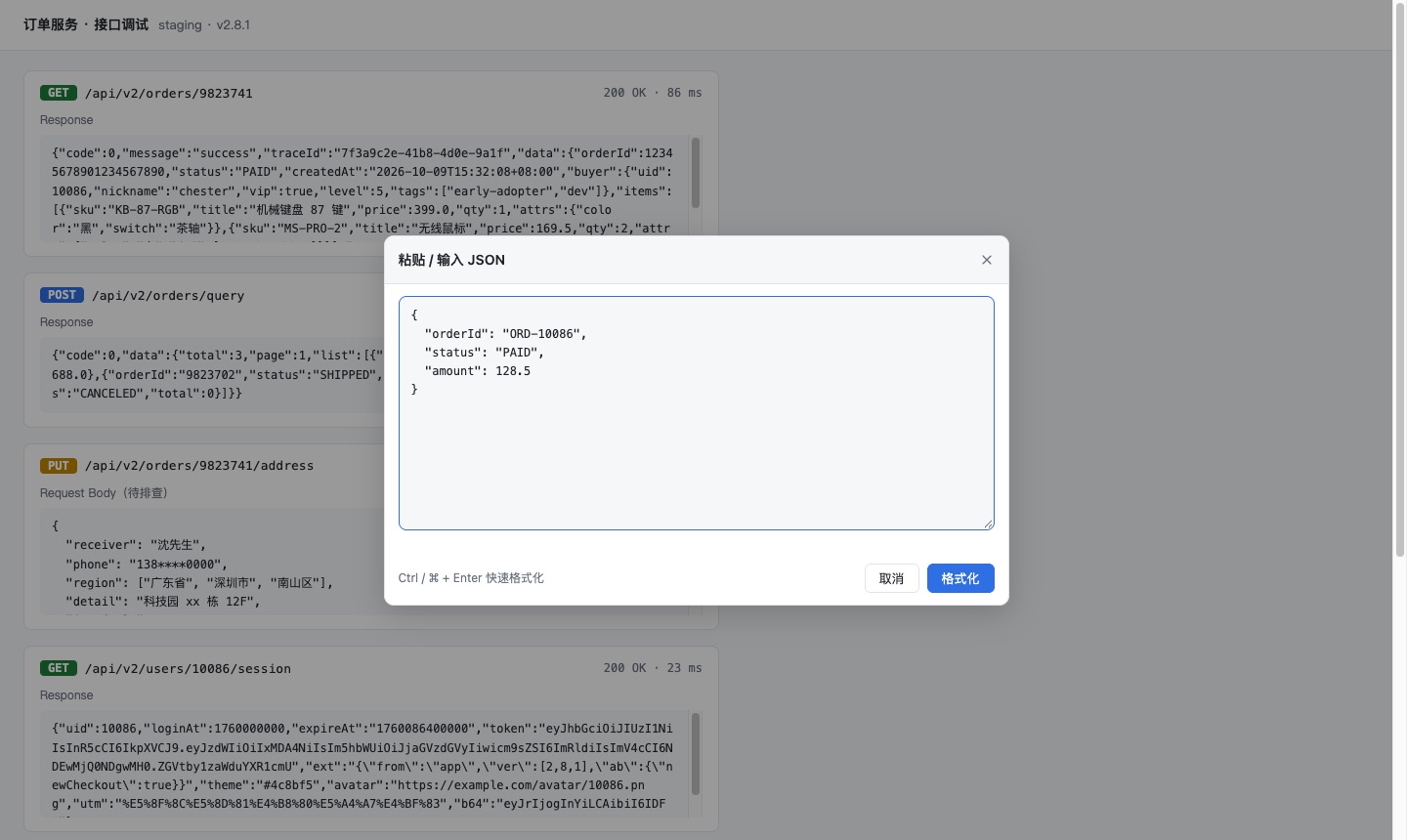Click the "status": "PAID" line in dialog
Screen dimensions: 1407x840
485,353
